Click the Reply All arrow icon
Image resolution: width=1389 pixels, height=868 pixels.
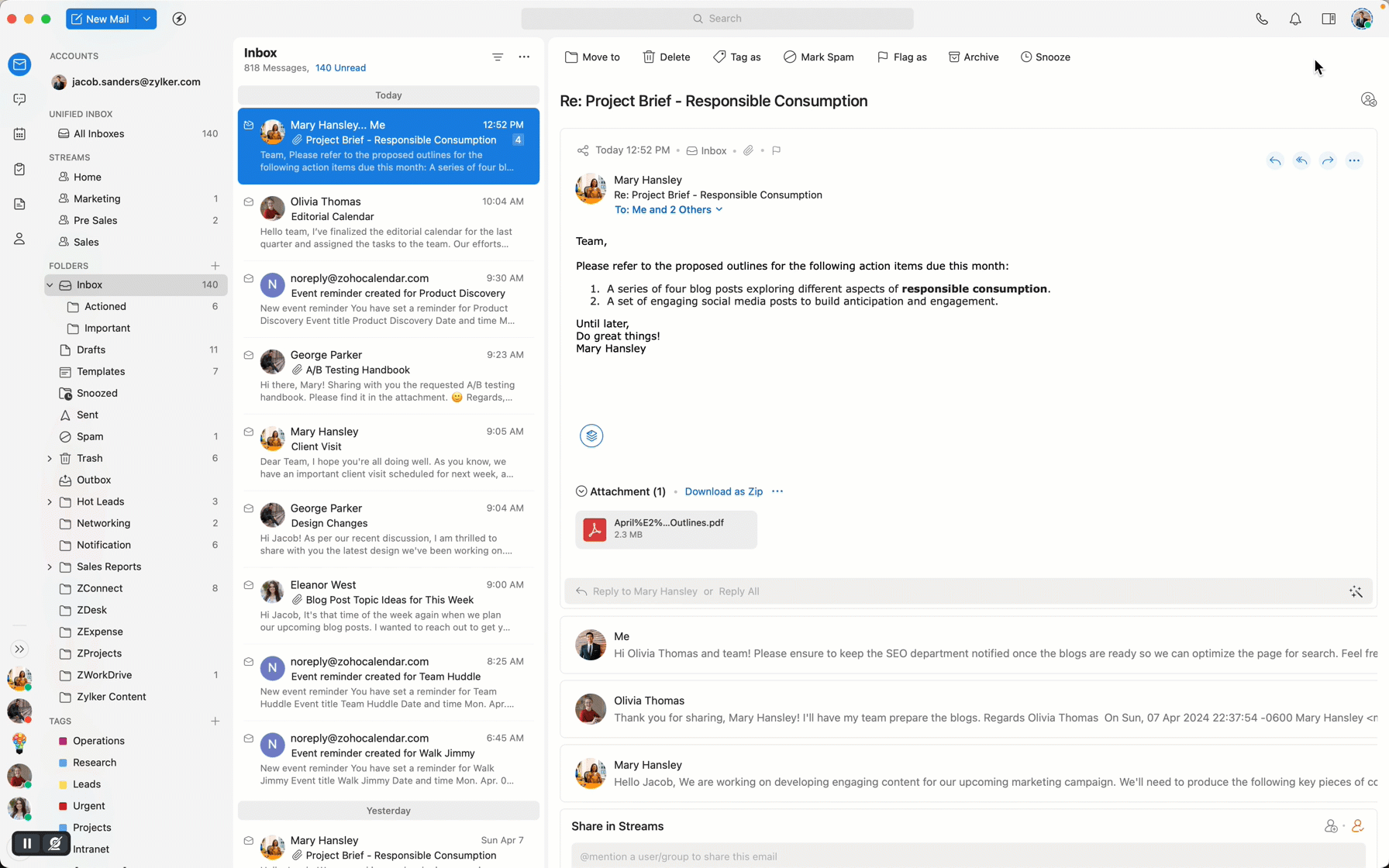(1301, 160)
